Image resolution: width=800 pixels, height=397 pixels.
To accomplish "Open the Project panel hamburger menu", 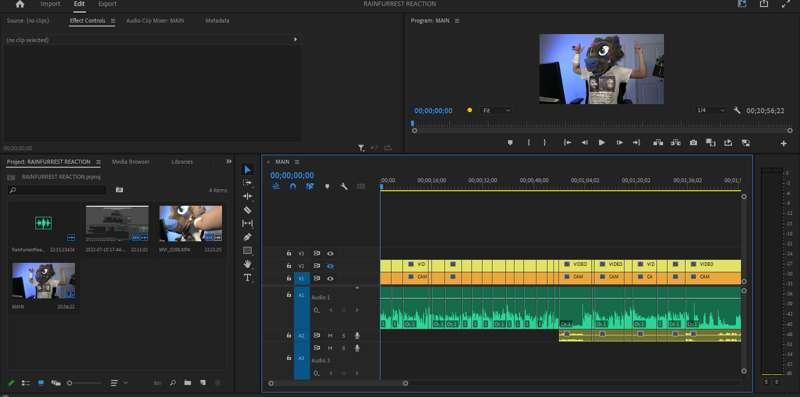I will (x=98, y=162).
